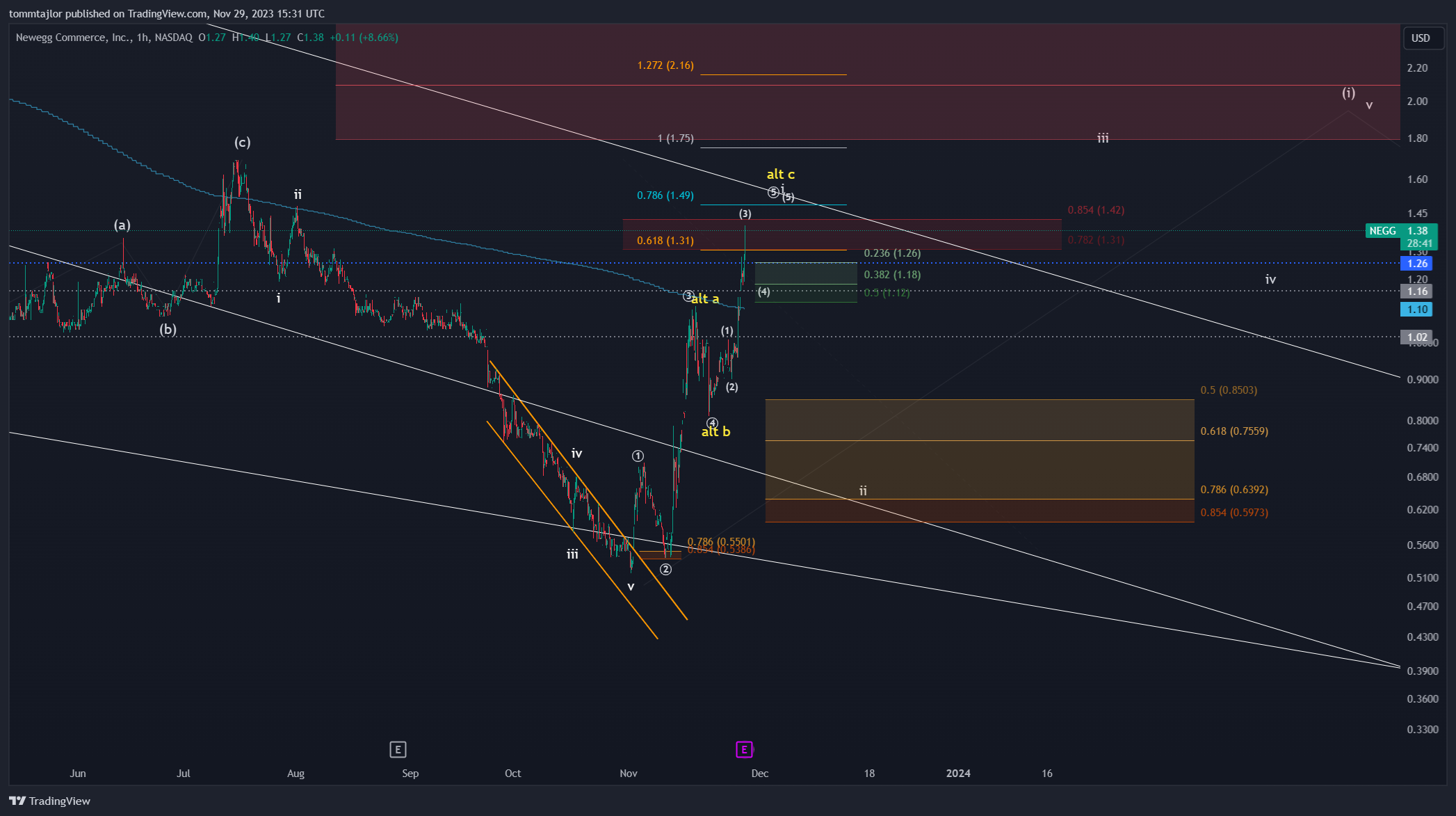This screenshot has height=816, width=1456.
Task: Click the 0.8000 price axis value
Action: tap(1423, 420)
